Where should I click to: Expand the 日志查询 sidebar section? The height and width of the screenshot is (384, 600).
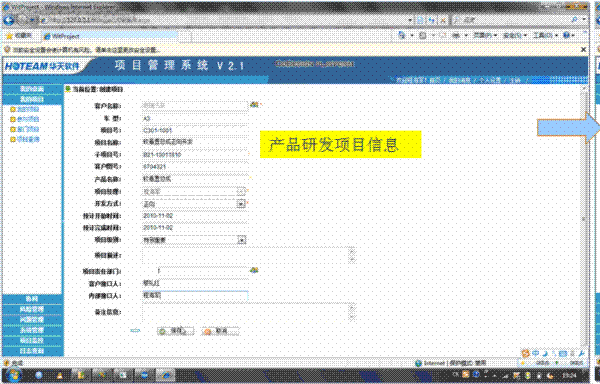[32, 350]
